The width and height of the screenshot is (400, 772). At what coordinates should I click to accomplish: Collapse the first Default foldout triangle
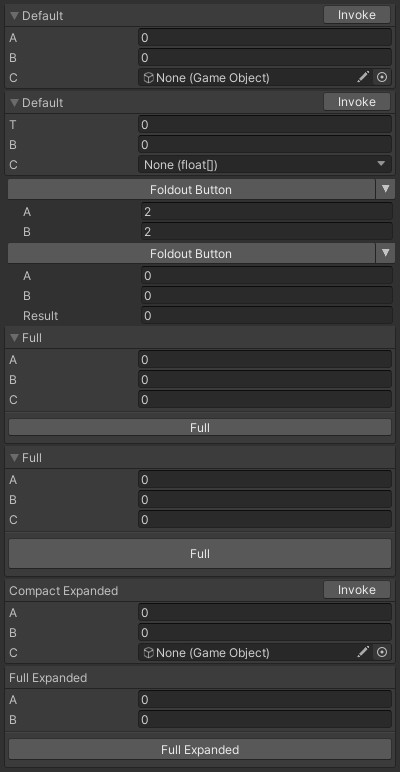(14, 16)
